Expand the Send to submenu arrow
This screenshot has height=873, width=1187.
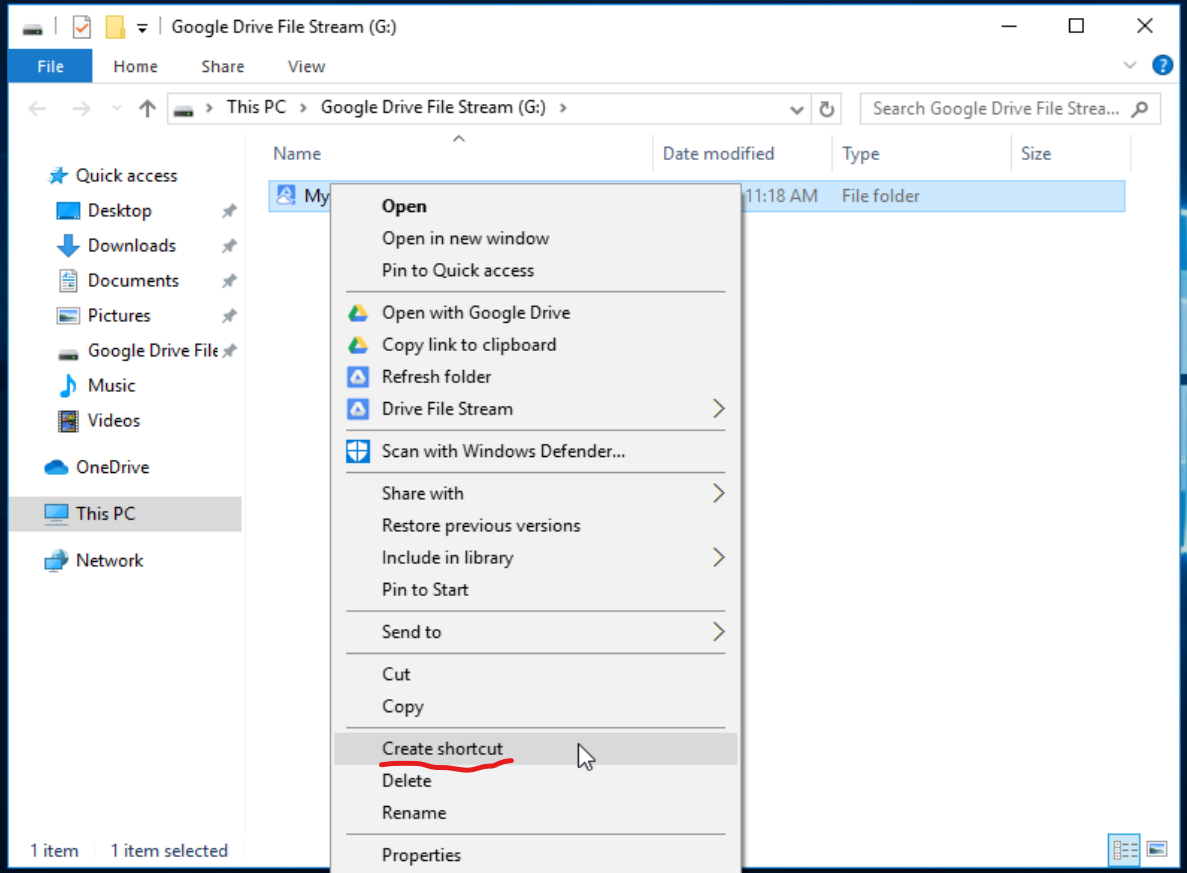718,632
